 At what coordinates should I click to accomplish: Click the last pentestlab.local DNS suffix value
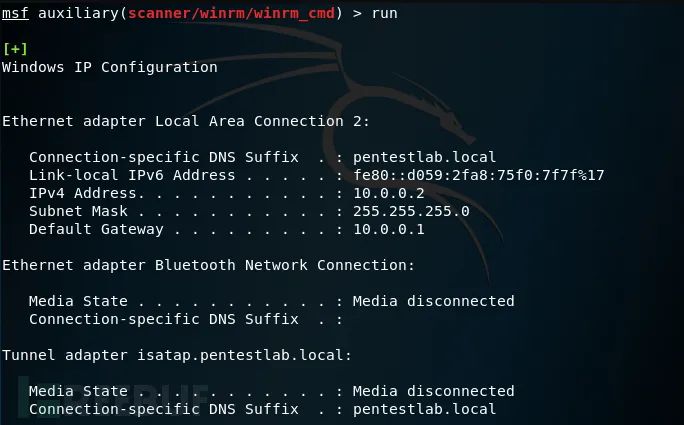[424, 409]
